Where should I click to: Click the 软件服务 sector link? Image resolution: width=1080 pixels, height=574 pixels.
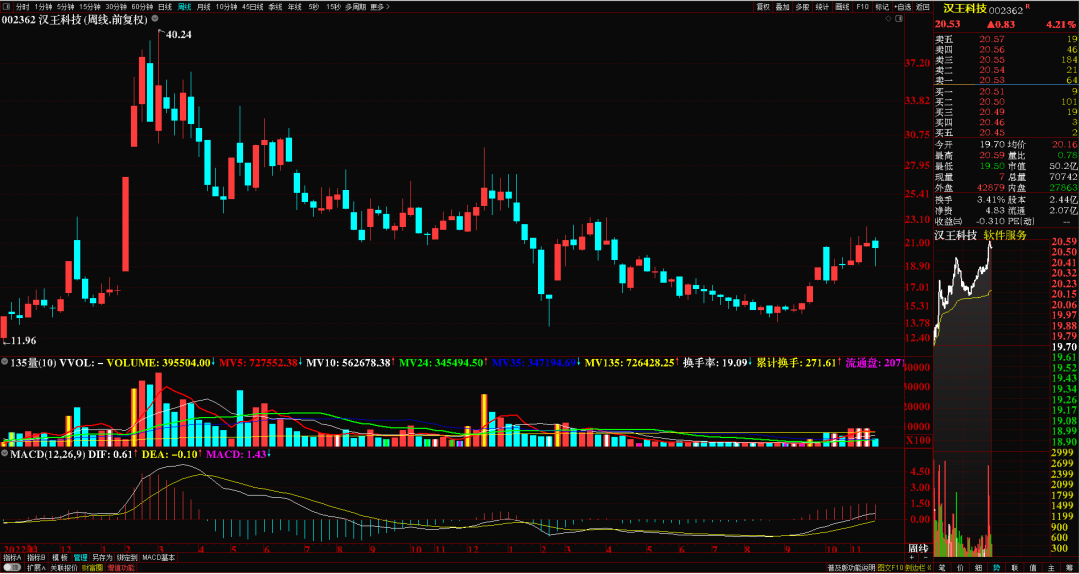[x=1005, y=235]
